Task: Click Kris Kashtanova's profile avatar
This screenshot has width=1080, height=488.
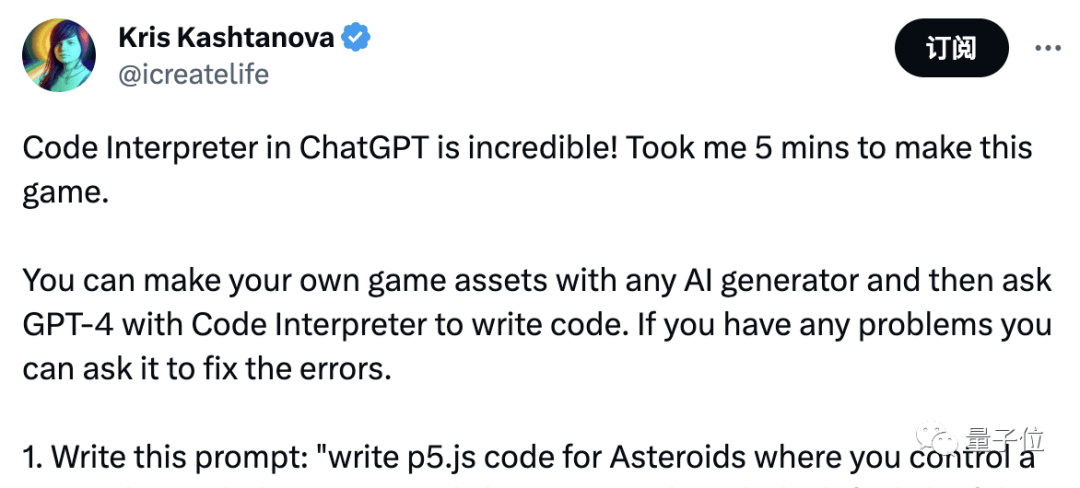Action: (59, 56)
